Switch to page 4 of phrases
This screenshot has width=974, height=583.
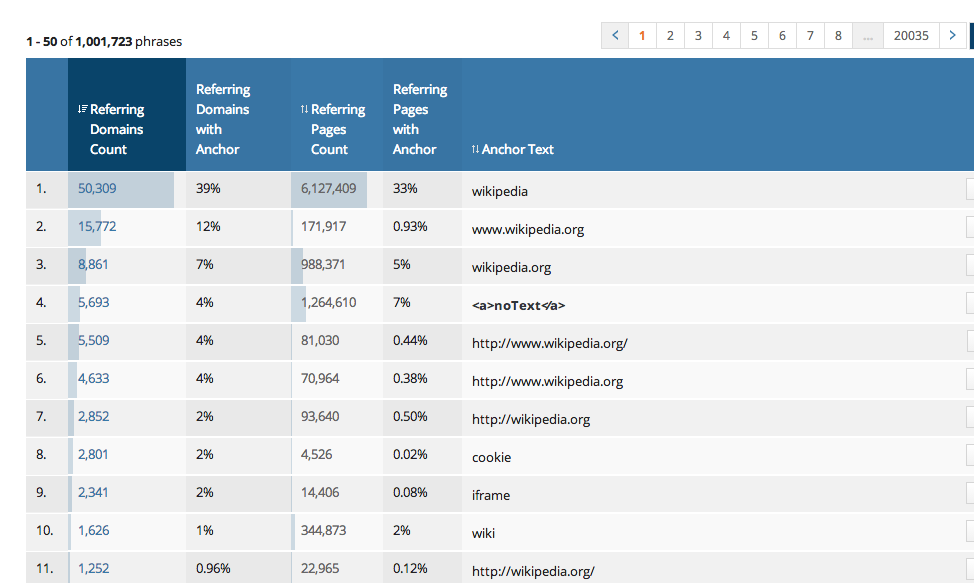726,35
